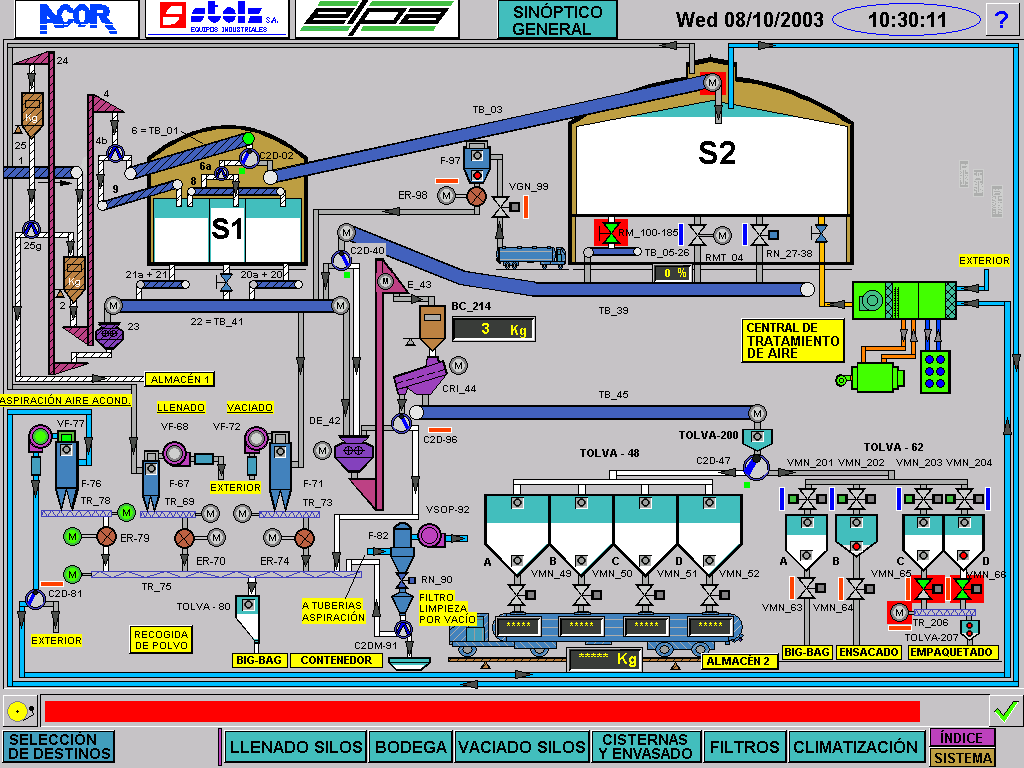1024x768 pixels.
Task: Acknowledge alarm with green checkmark button
Action: [x=1004, y=711]
